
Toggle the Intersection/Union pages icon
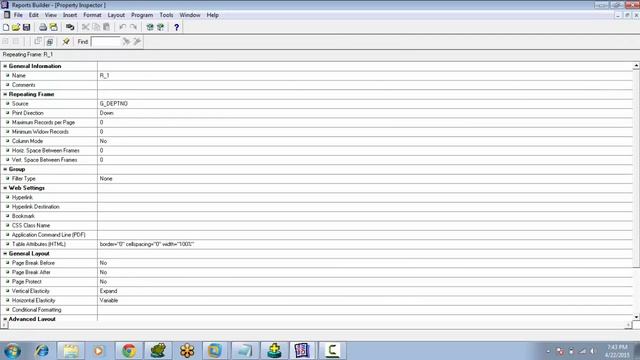coord(38,41)
